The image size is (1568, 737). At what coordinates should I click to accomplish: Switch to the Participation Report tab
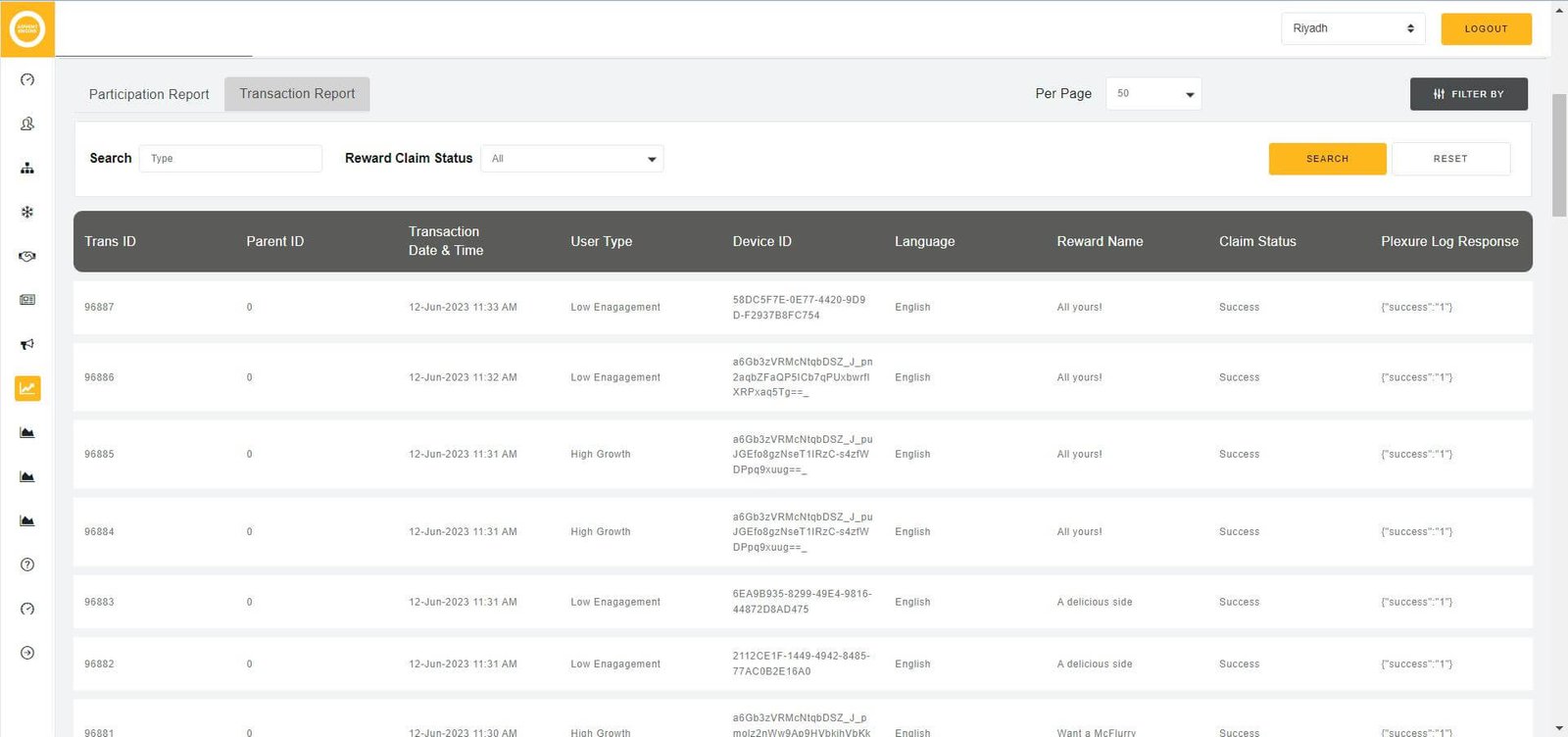pyautogui.click(x=149, y=94)
